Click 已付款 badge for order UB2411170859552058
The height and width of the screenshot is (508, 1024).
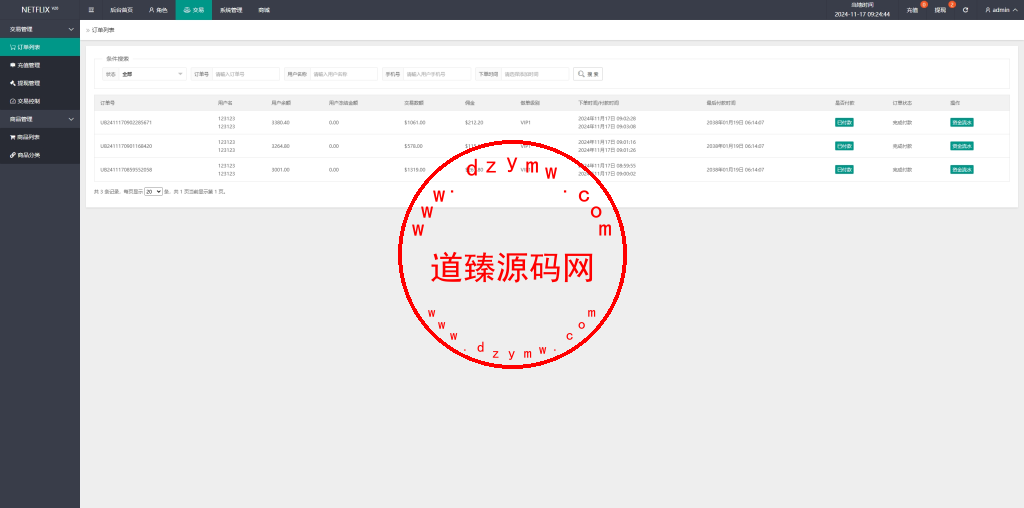pyautogui.click(x=844, y=169)
